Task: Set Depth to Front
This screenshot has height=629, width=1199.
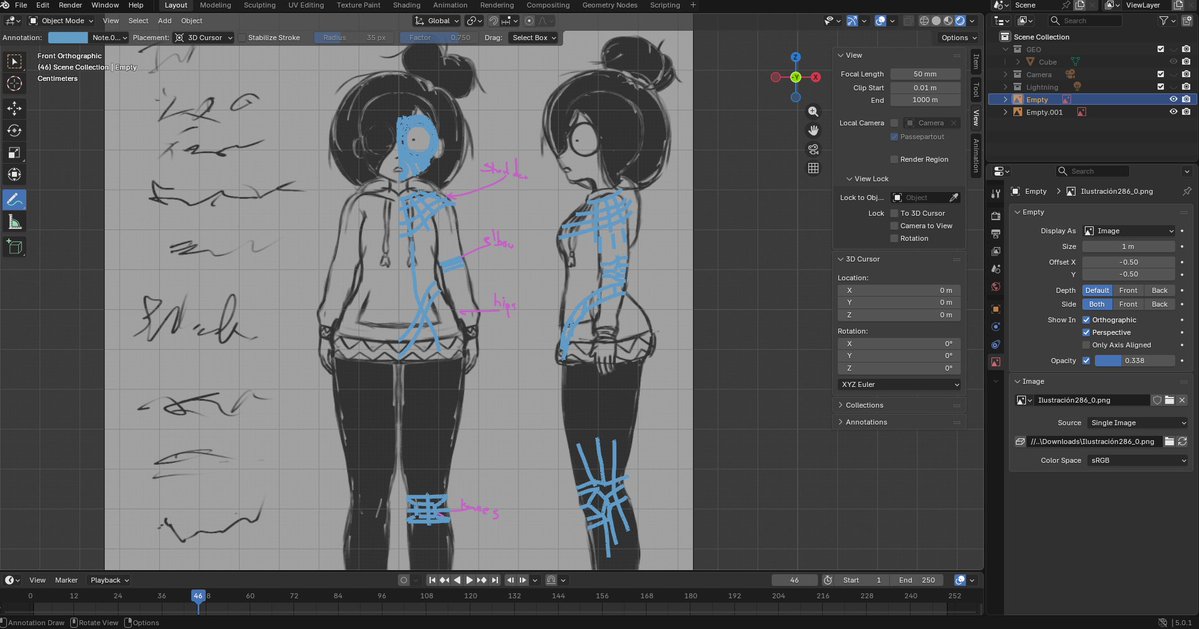Action: tap(1128, 290)
